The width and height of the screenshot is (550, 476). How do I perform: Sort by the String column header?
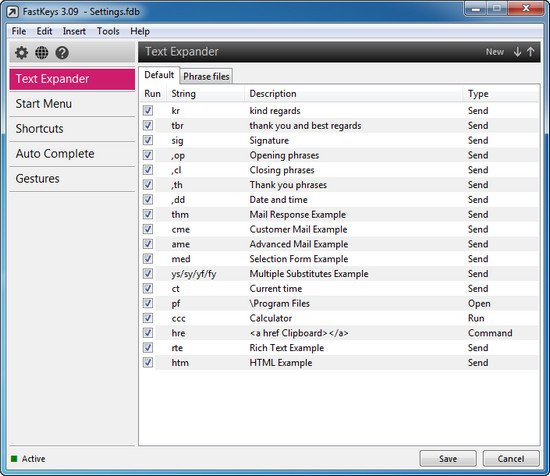point(207,94)
